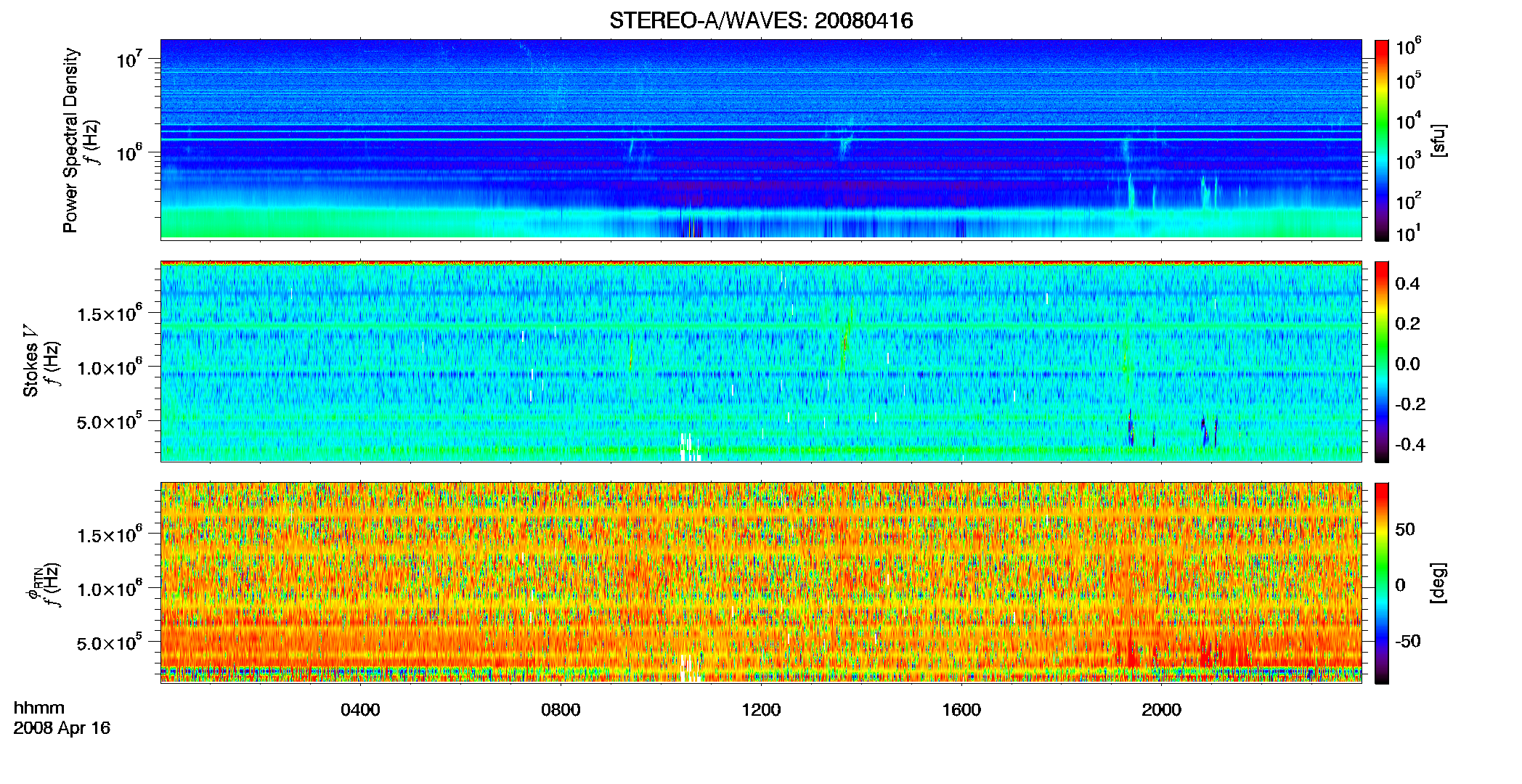Click the 0.4 Stokes colorbar label

click(1407, 284)
